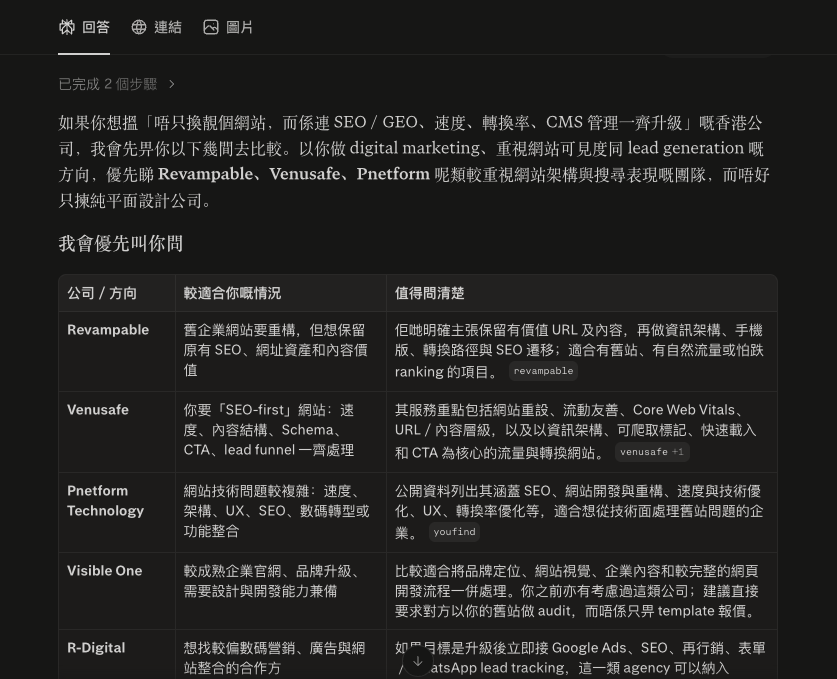Switch to the 圖片 images tab
This screenshot has height=679, width=837.
(x=228, y=27)
